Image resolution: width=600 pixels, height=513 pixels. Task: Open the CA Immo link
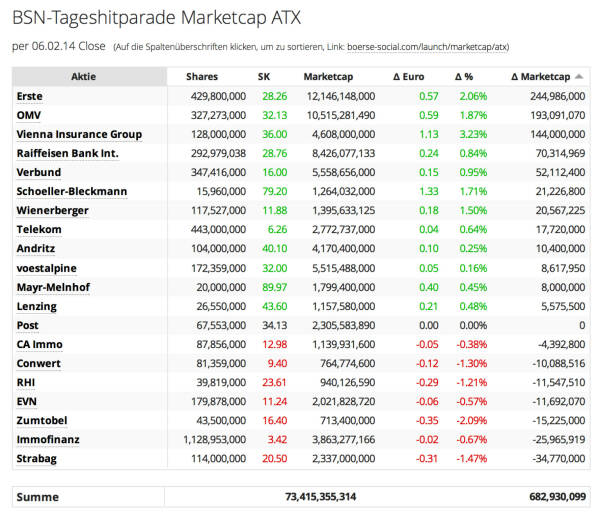[x=40, y=344]
